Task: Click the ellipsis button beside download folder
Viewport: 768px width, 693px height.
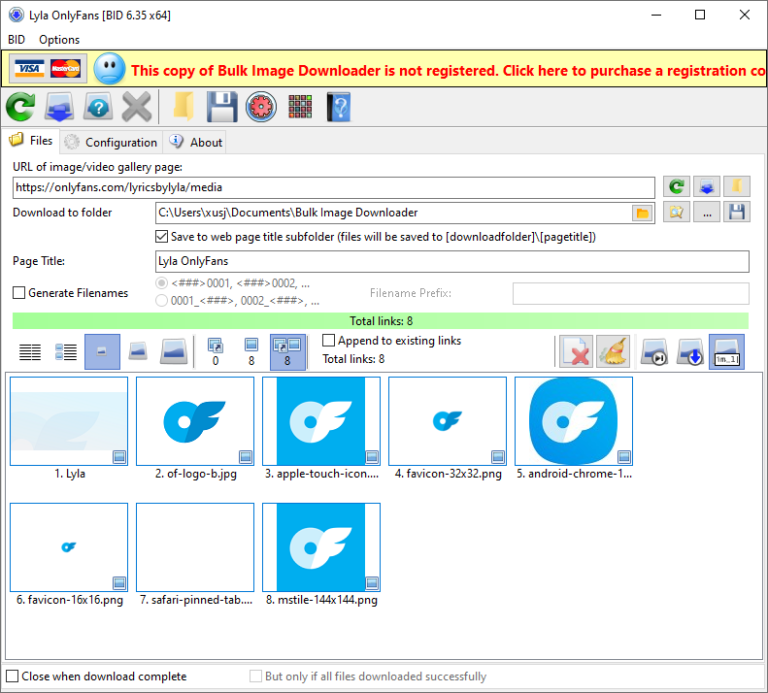Action: point(707,213)
